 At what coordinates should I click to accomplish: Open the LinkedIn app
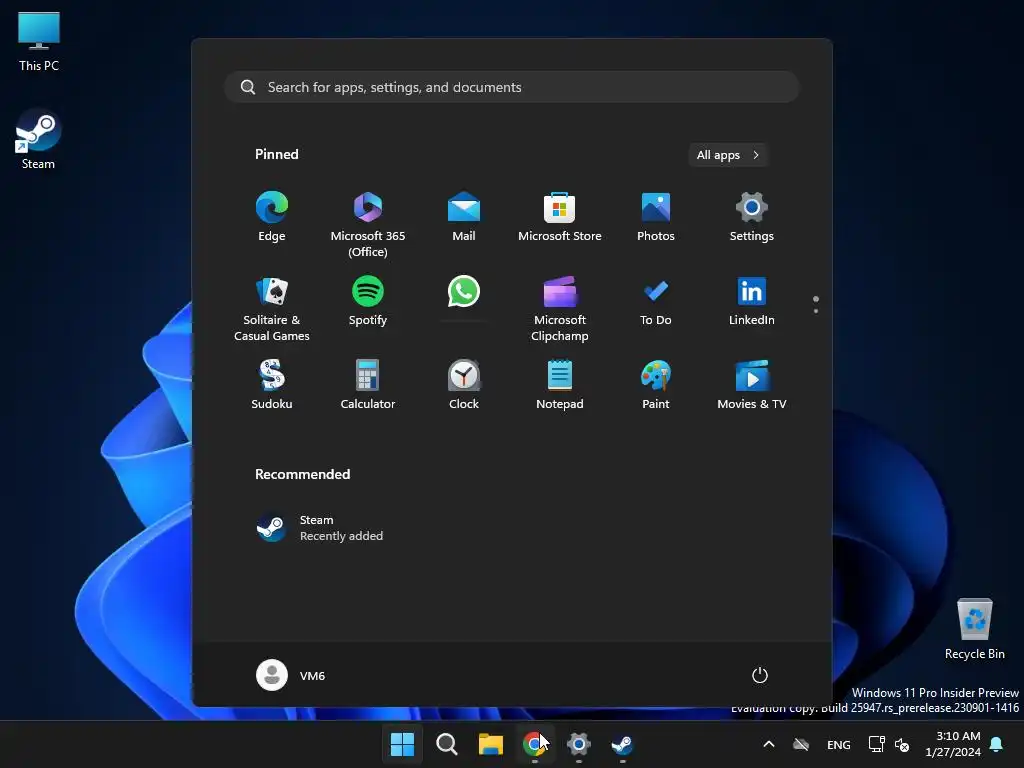[x=752, y=302]
